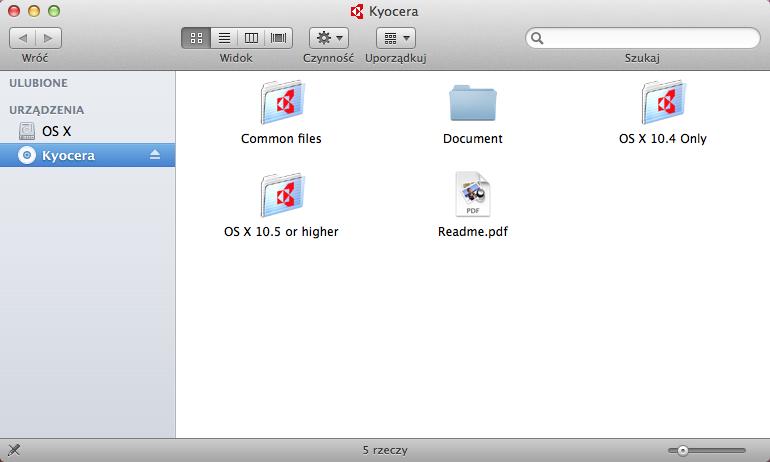The width and height of the screenshot is (770, 462).
Task: Switch to column view
Action: 251,38
